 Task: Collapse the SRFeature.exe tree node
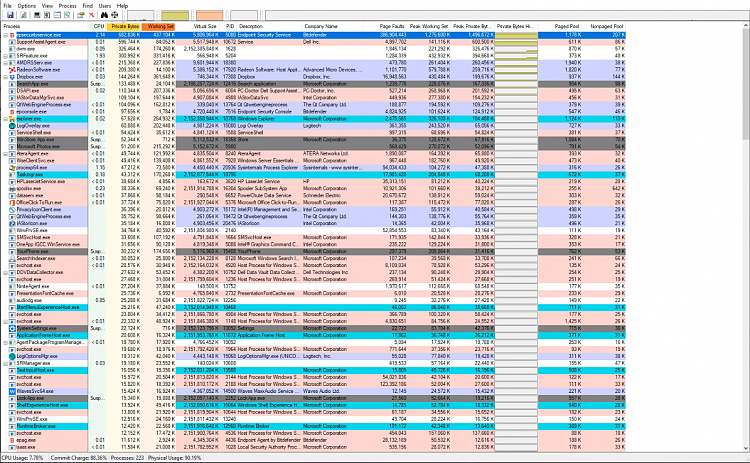[6, 56]
